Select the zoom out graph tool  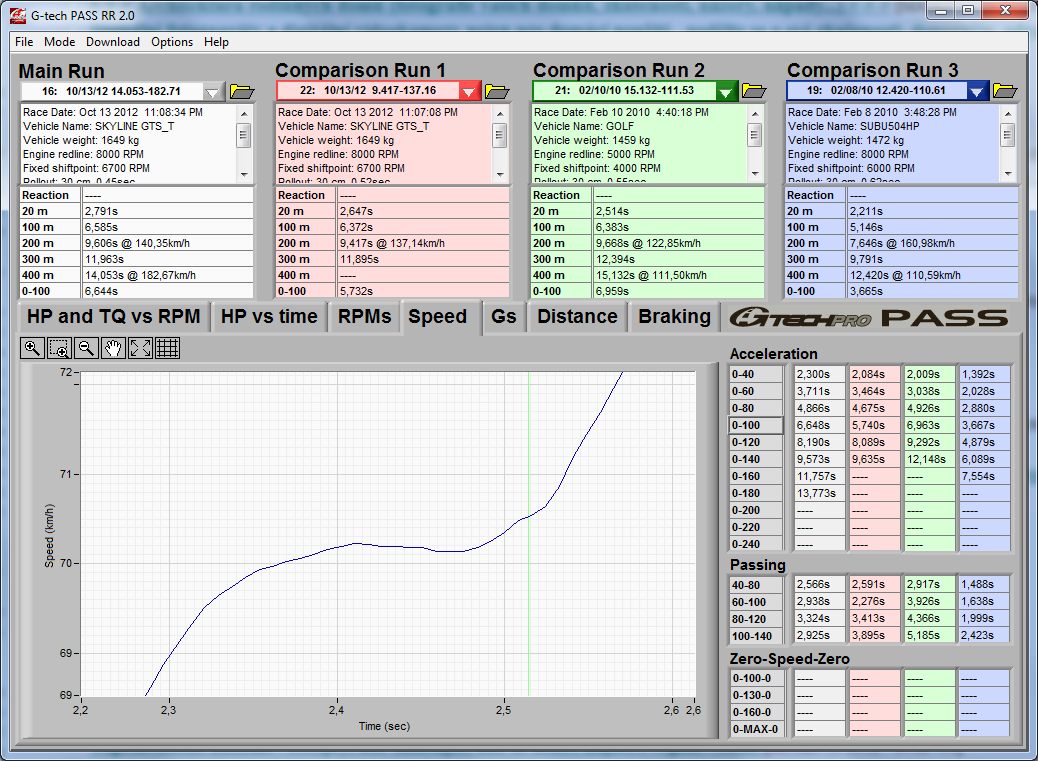tap(86, 348)
